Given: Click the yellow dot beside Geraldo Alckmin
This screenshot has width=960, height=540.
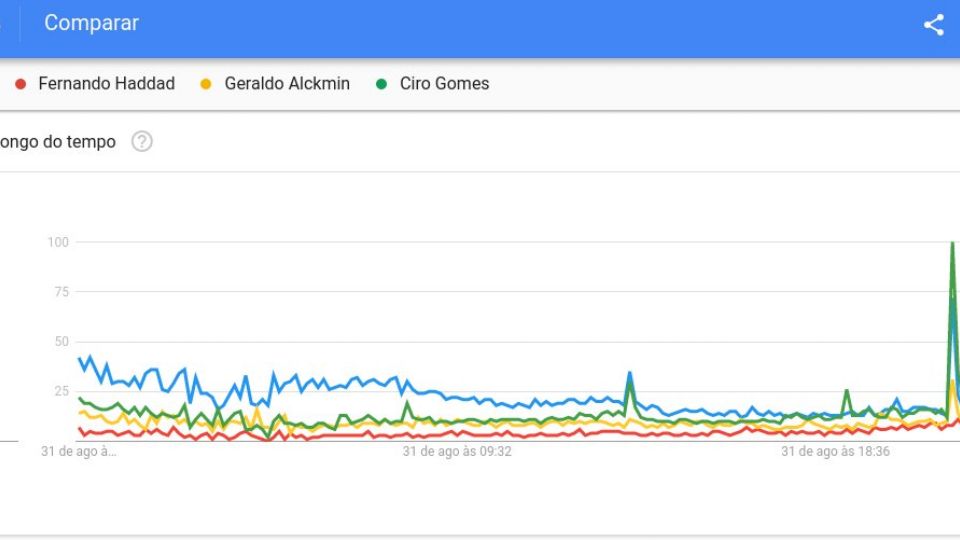Looking at the screenshot, I should (206, 84).
